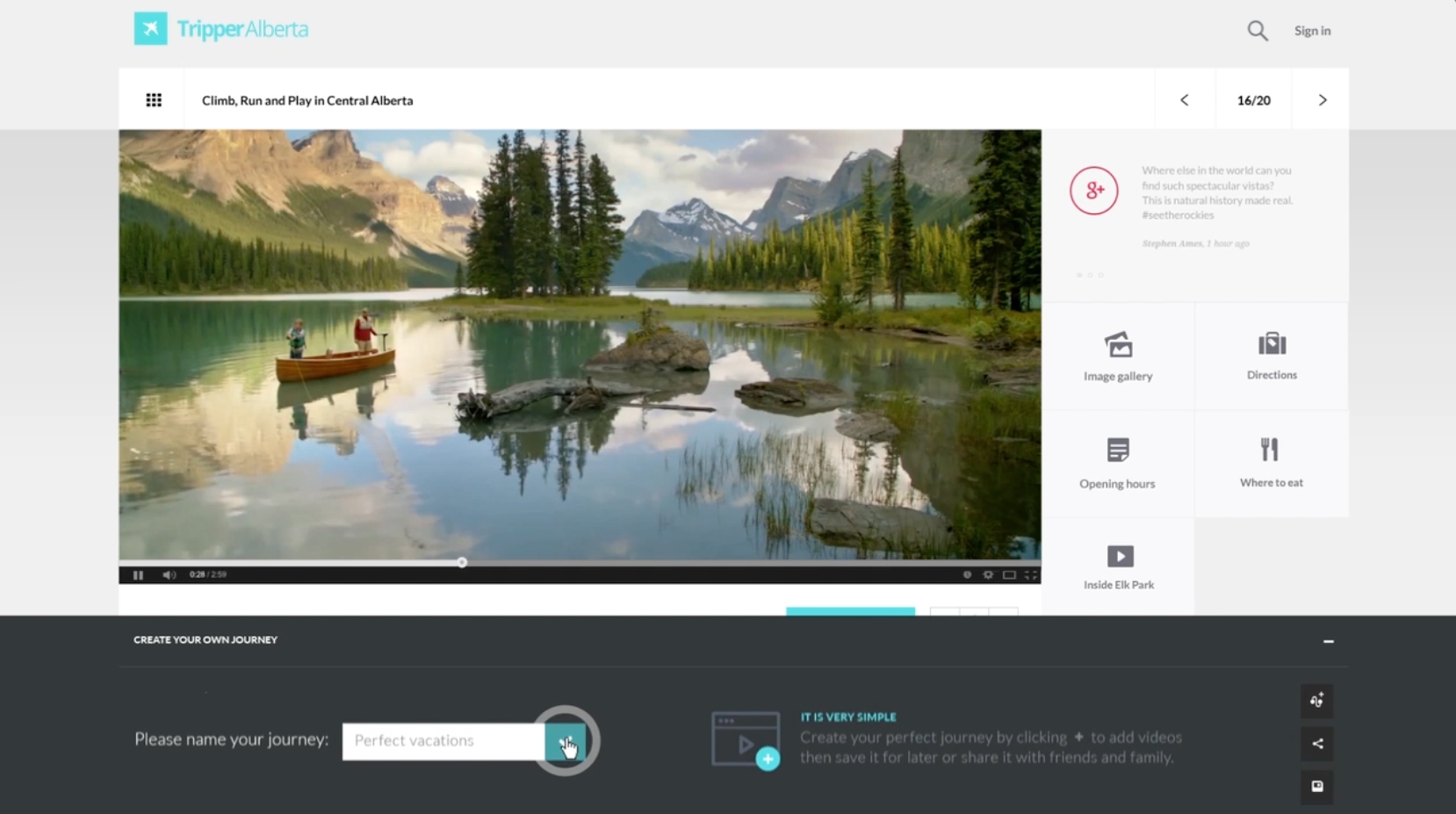Click the share journey icon
1456x814 pixels.
point(1317,744)
